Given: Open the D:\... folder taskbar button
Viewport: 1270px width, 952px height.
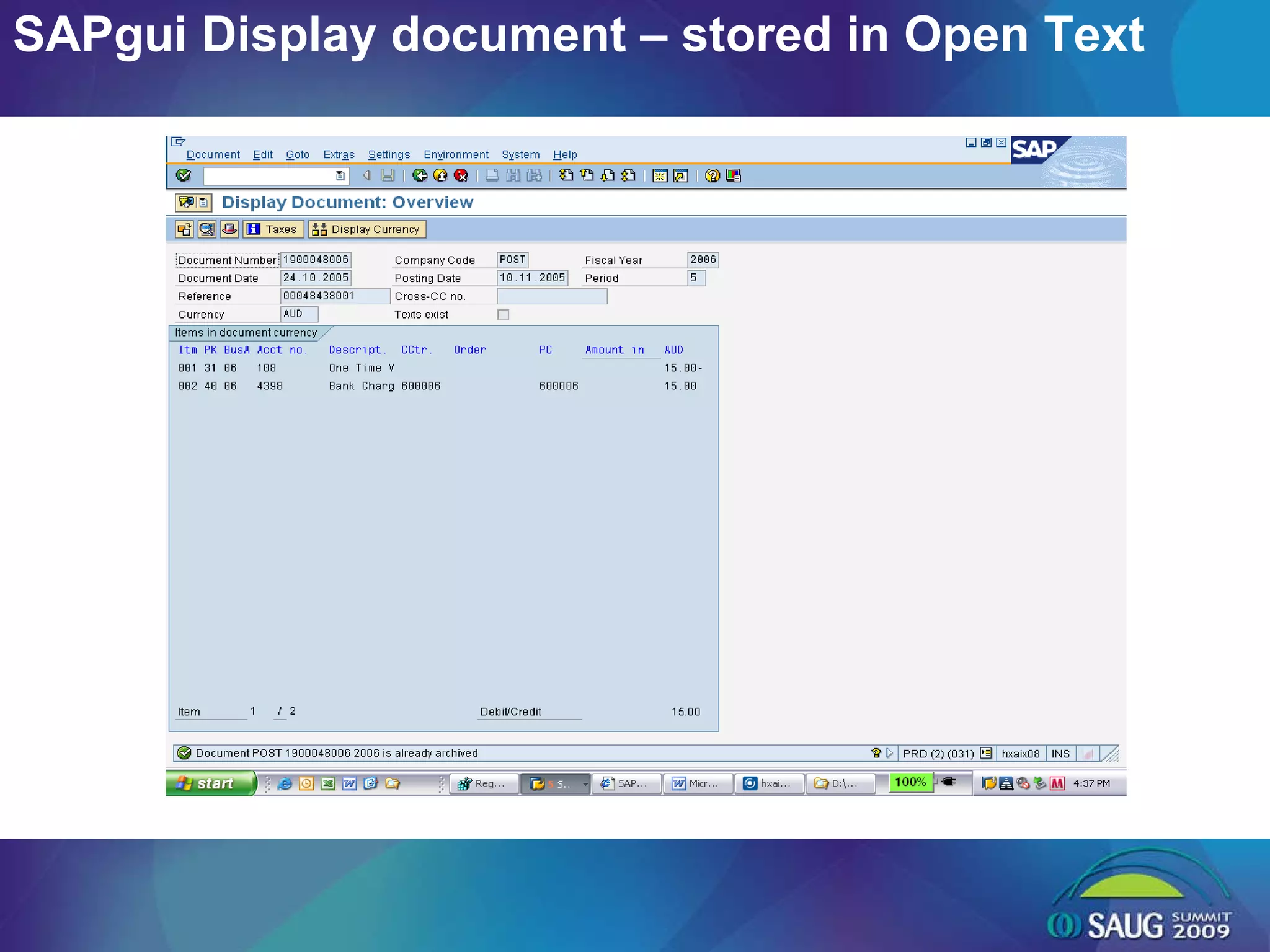Looking at the screenshot, I should point(840,784).
